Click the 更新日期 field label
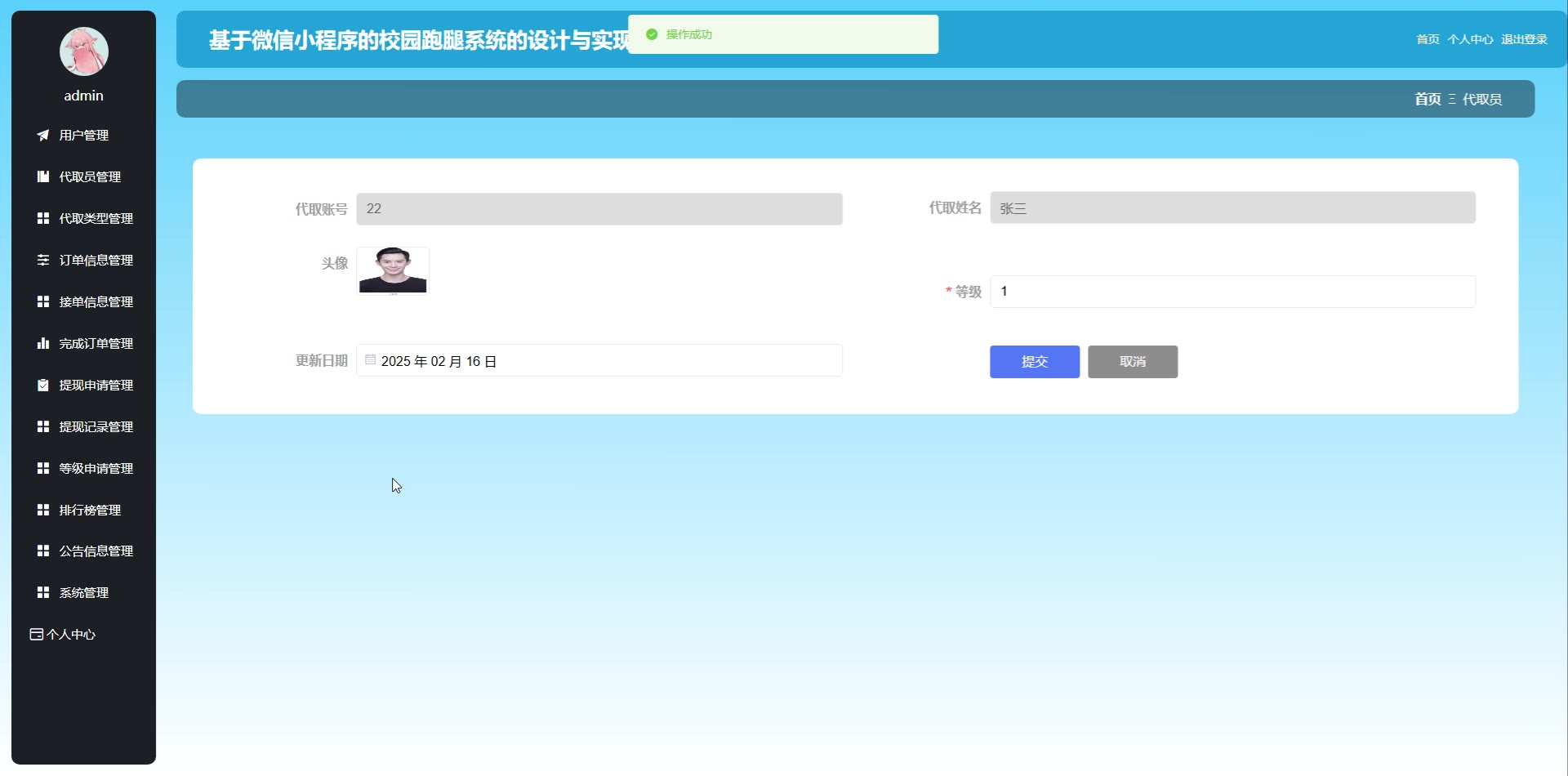The height and width of the screenshot is (776, 1568). coord(322,360)
